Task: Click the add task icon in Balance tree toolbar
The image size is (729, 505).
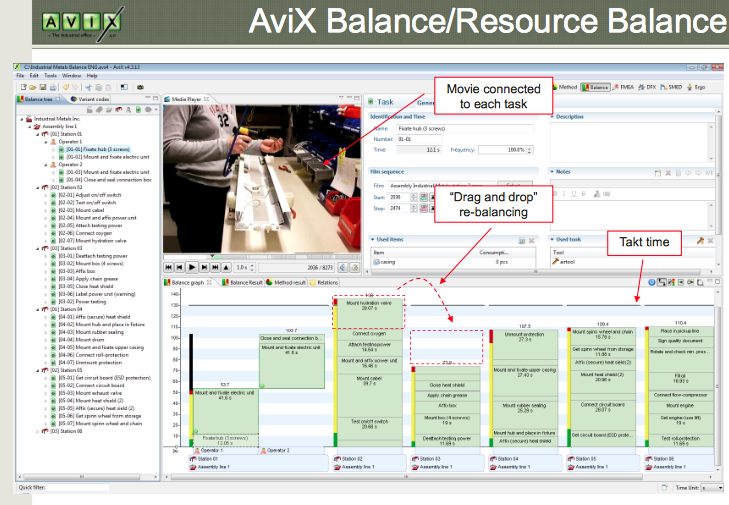Action: pos(138,110)
